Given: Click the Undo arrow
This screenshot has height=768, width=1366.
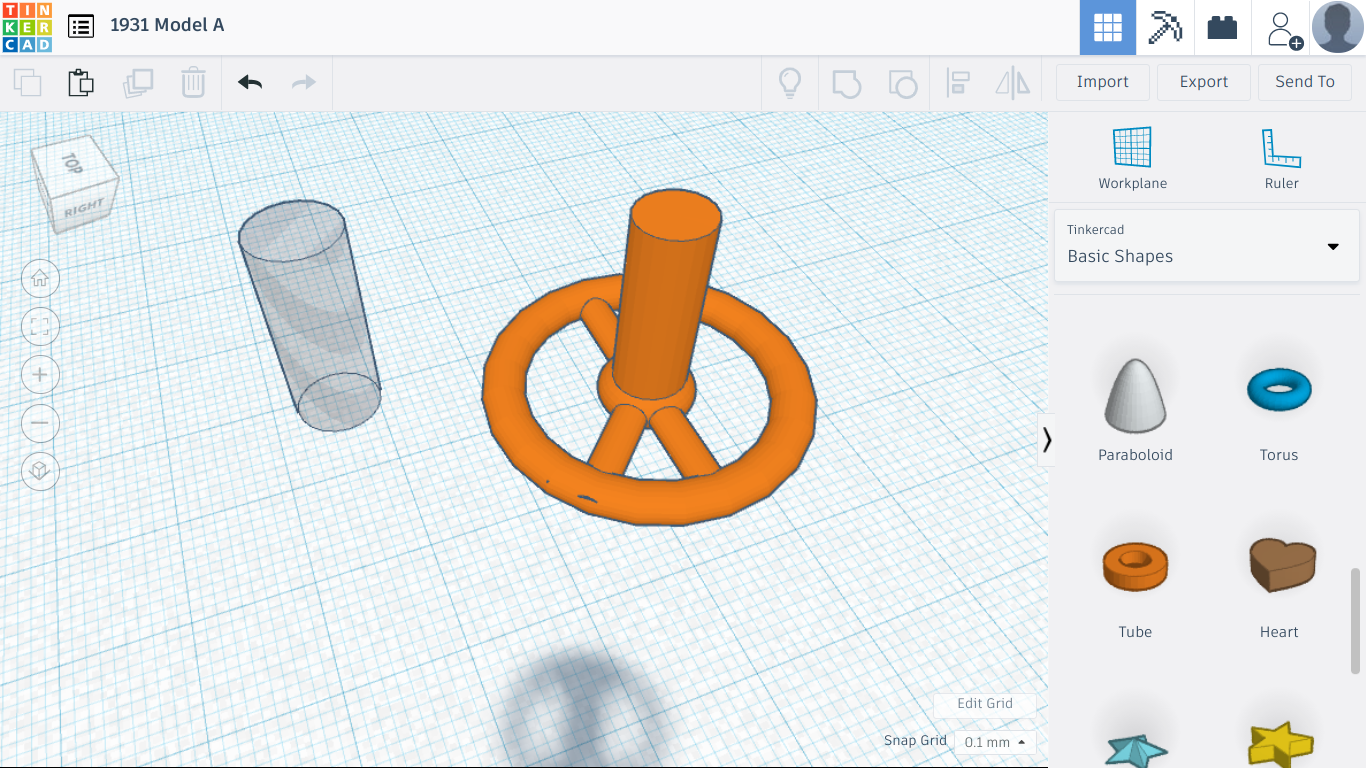Looking at the screenshot, I should click(x=249, y=83).
